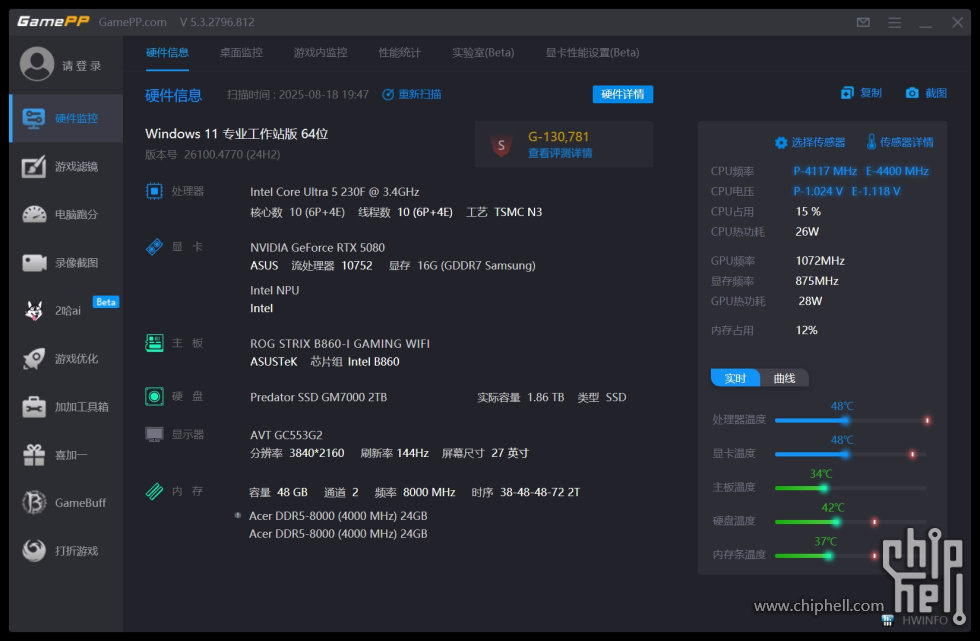Screen dimensions: 980x641
Task: Click the Windows 11 专业工作站版 64位 text
Action: (237, 134)
